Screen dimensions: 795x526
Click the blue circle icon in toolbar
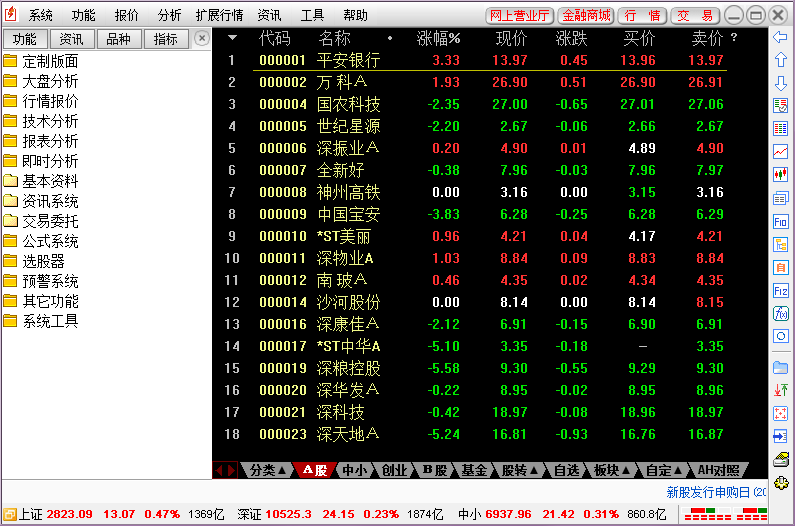pos(781,336)
